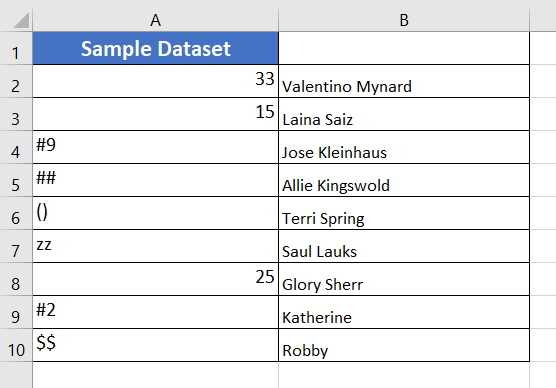Select the cell containing zz
The width and height of the screenshot is (556, 388).
pyautogui.click(x=155, y=246)
